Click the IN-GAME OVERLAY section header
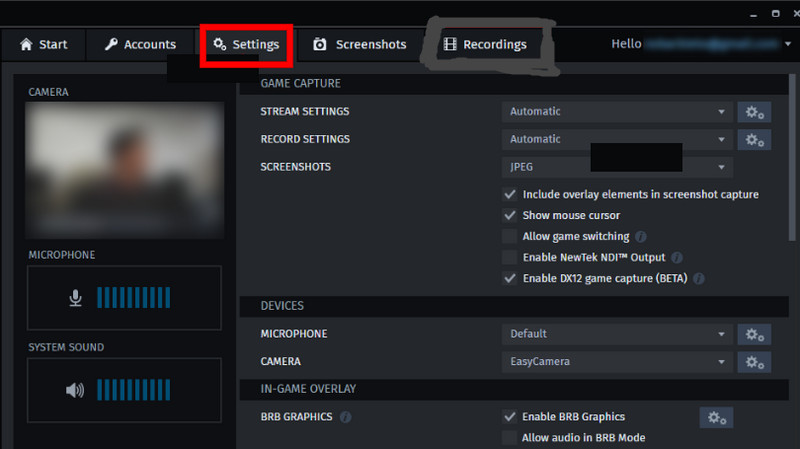Screen dimensions: 800x449 pos(514,389)
